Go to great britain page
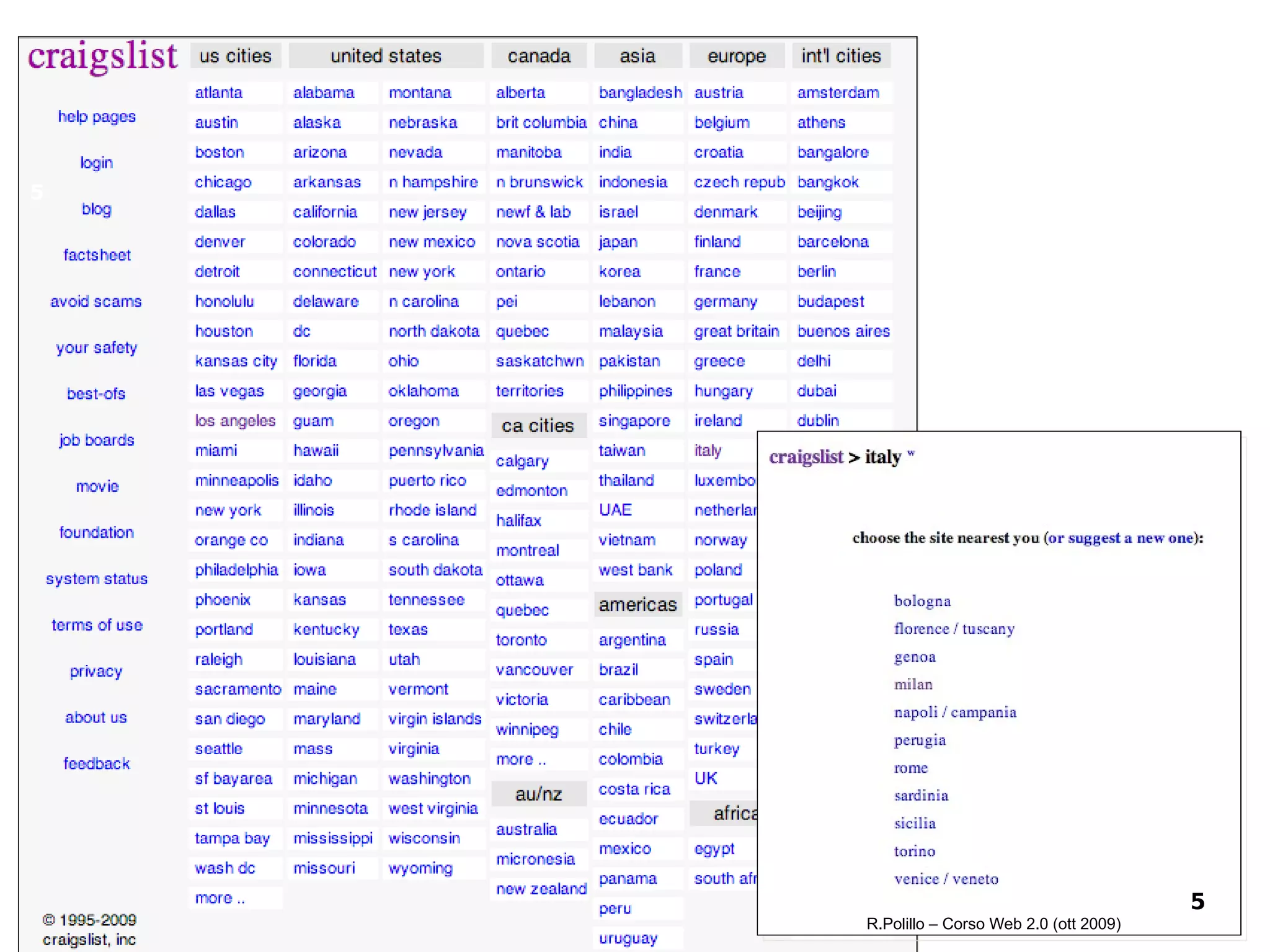 (736, 331)
